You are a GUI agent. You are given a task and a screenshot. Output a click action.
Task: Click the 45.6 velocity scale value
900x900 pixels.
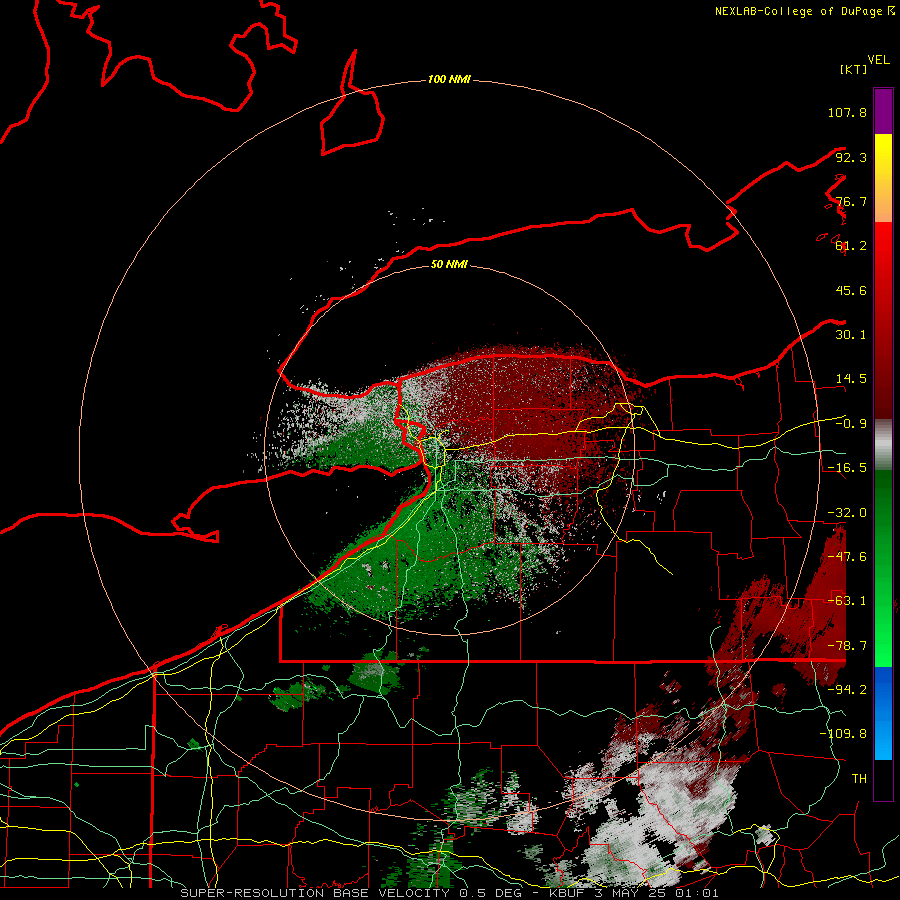851,290
